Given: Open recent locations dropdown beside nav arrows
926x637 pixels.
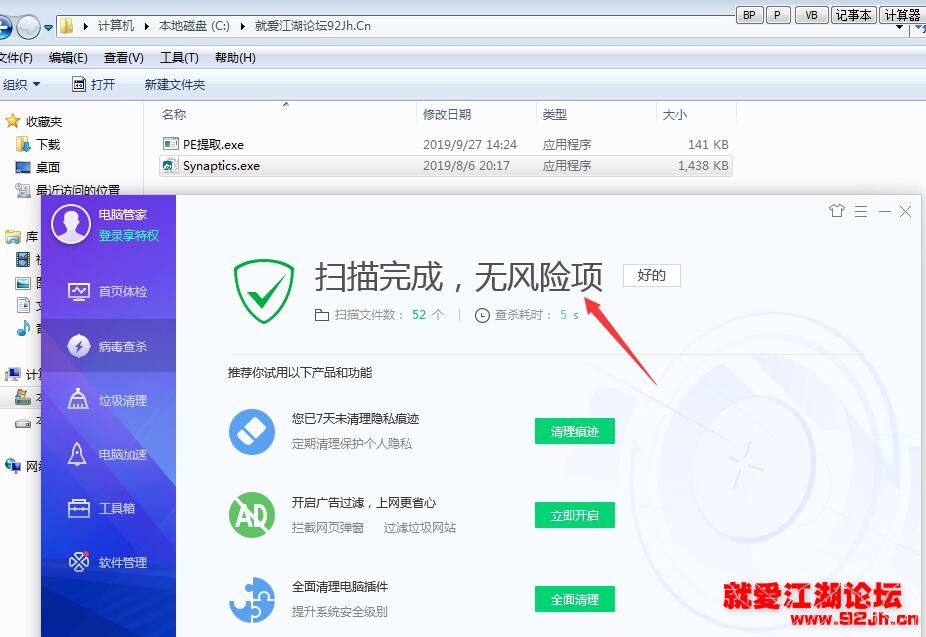Looking at the screenshot, I should click(x=48, y=27).
